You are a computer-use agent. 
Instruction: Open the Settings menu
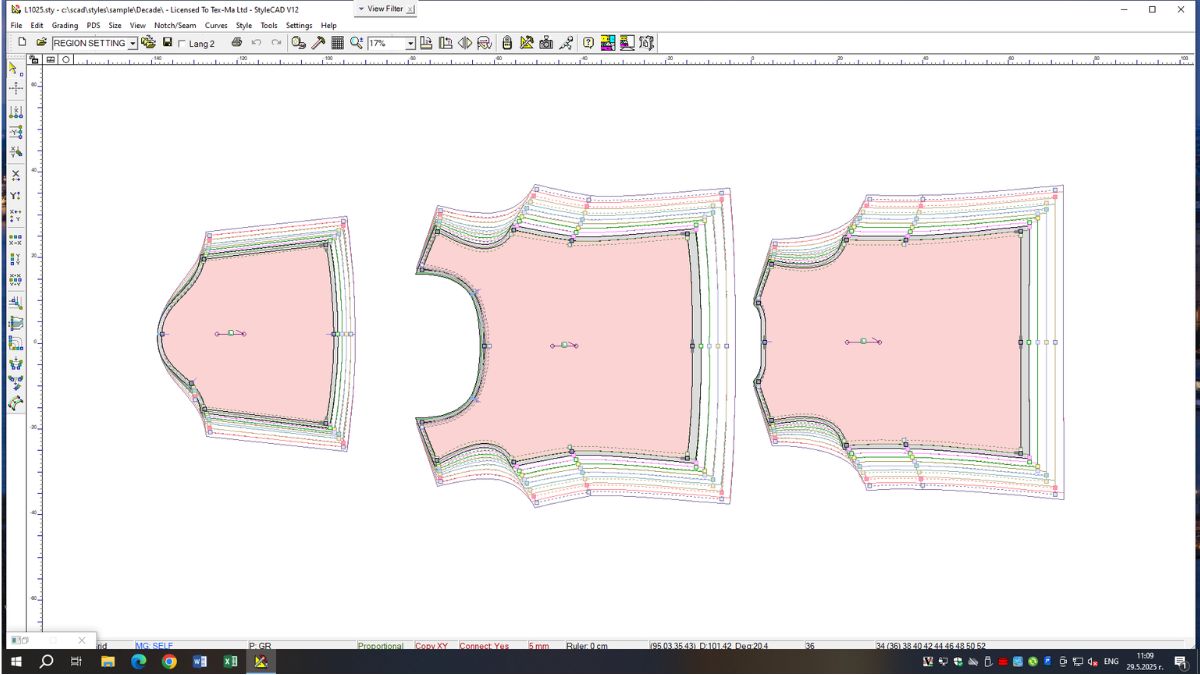pos(299,25)
